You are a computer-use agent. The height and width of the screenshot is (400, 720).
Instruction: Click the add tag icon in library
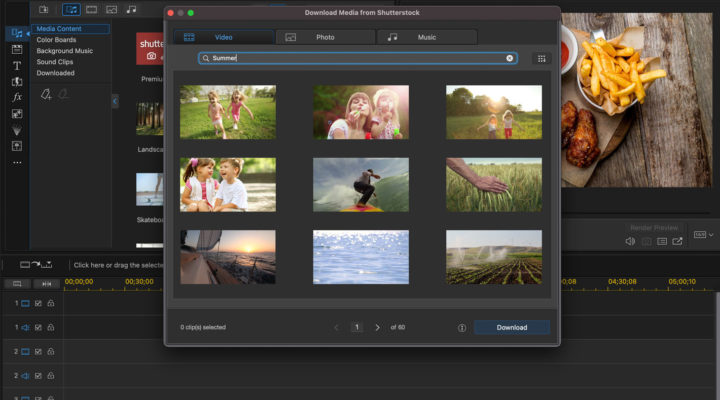46,95
